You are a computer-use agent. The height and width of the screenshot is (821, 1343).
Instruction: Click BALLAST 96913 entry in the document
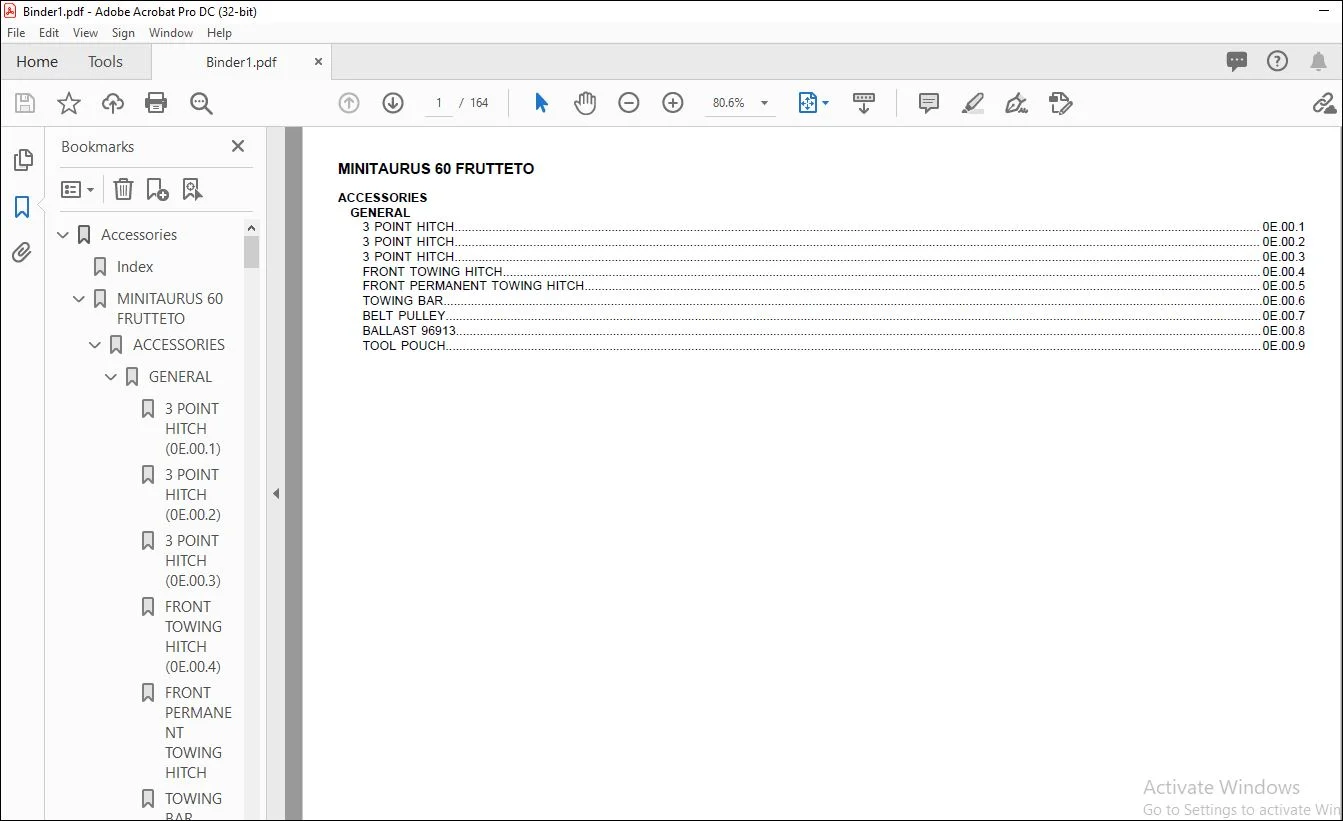pos(409,331)
